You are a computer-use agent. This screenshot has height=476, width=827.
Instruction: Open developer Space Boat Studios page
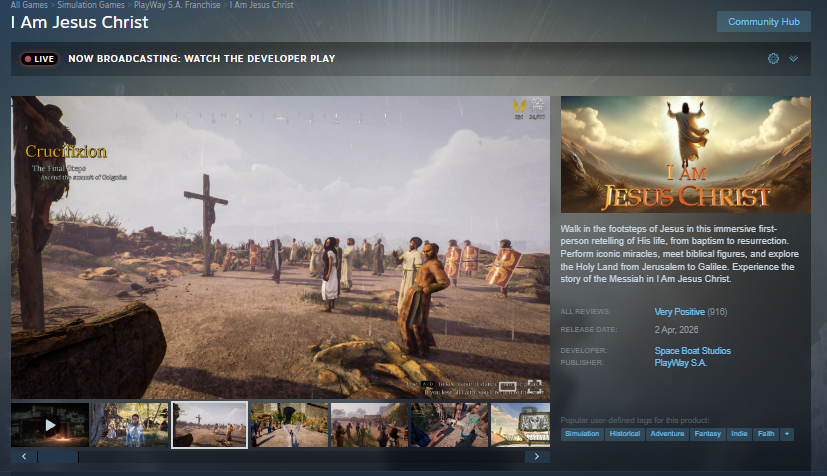tap(693, 351)
